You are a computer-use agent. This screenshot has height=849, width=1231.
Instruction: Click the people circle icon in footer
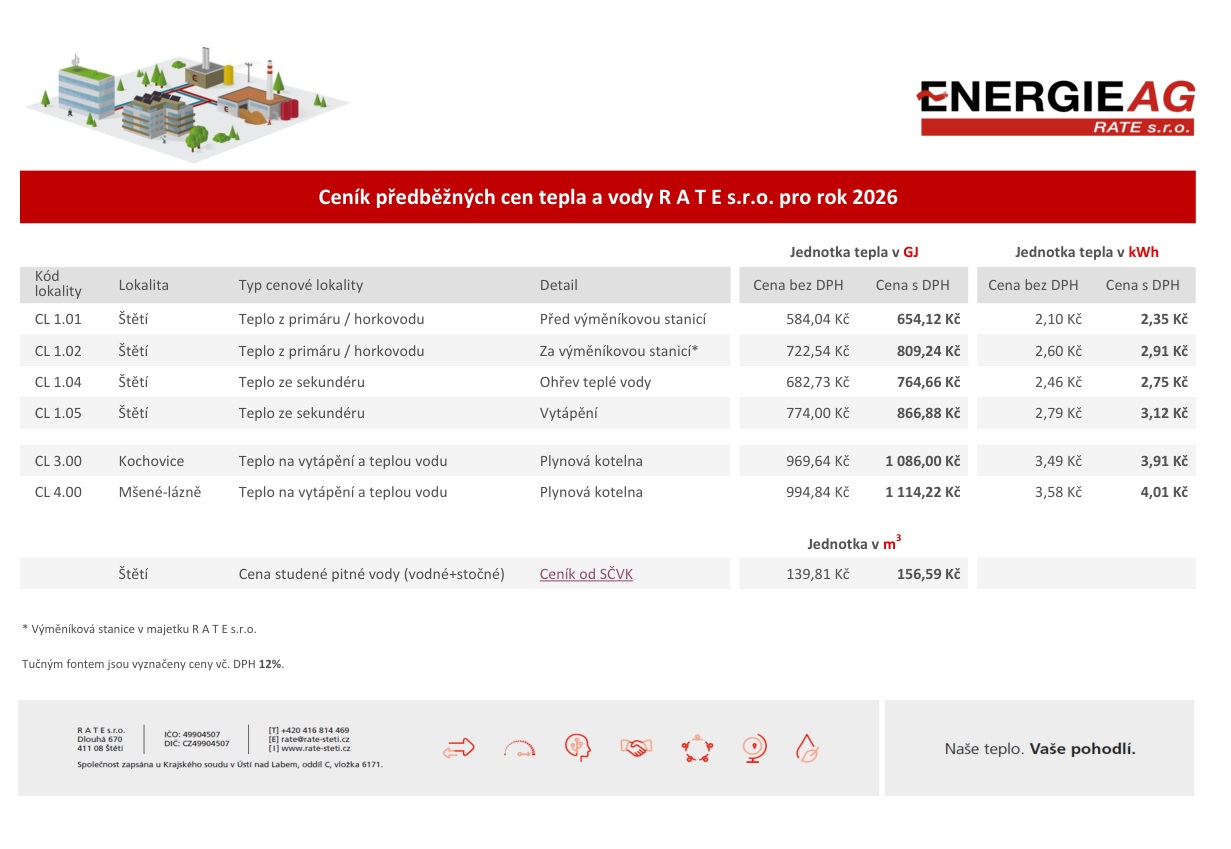pos(696,748)
